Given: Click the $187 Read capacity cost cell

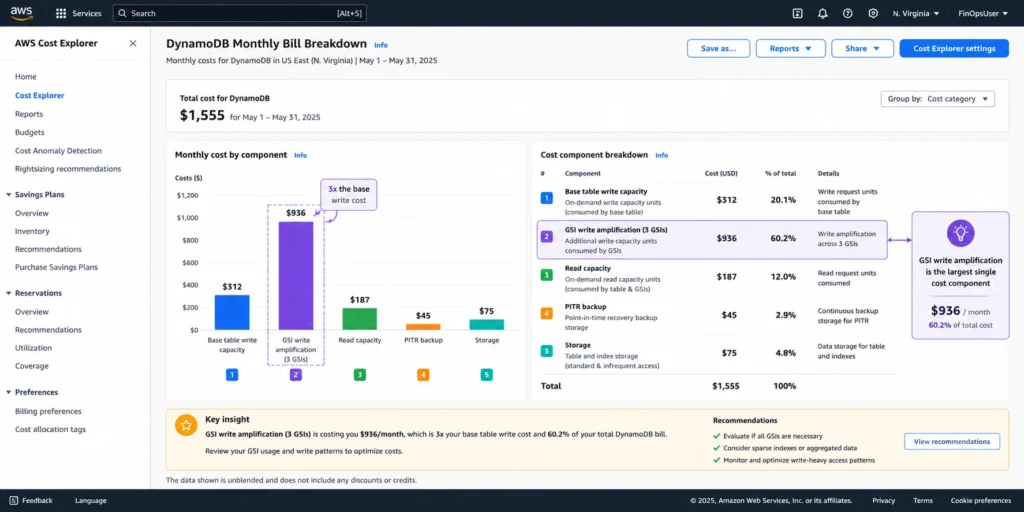Looking at the screenshot, I should click(x=727, y=277).
